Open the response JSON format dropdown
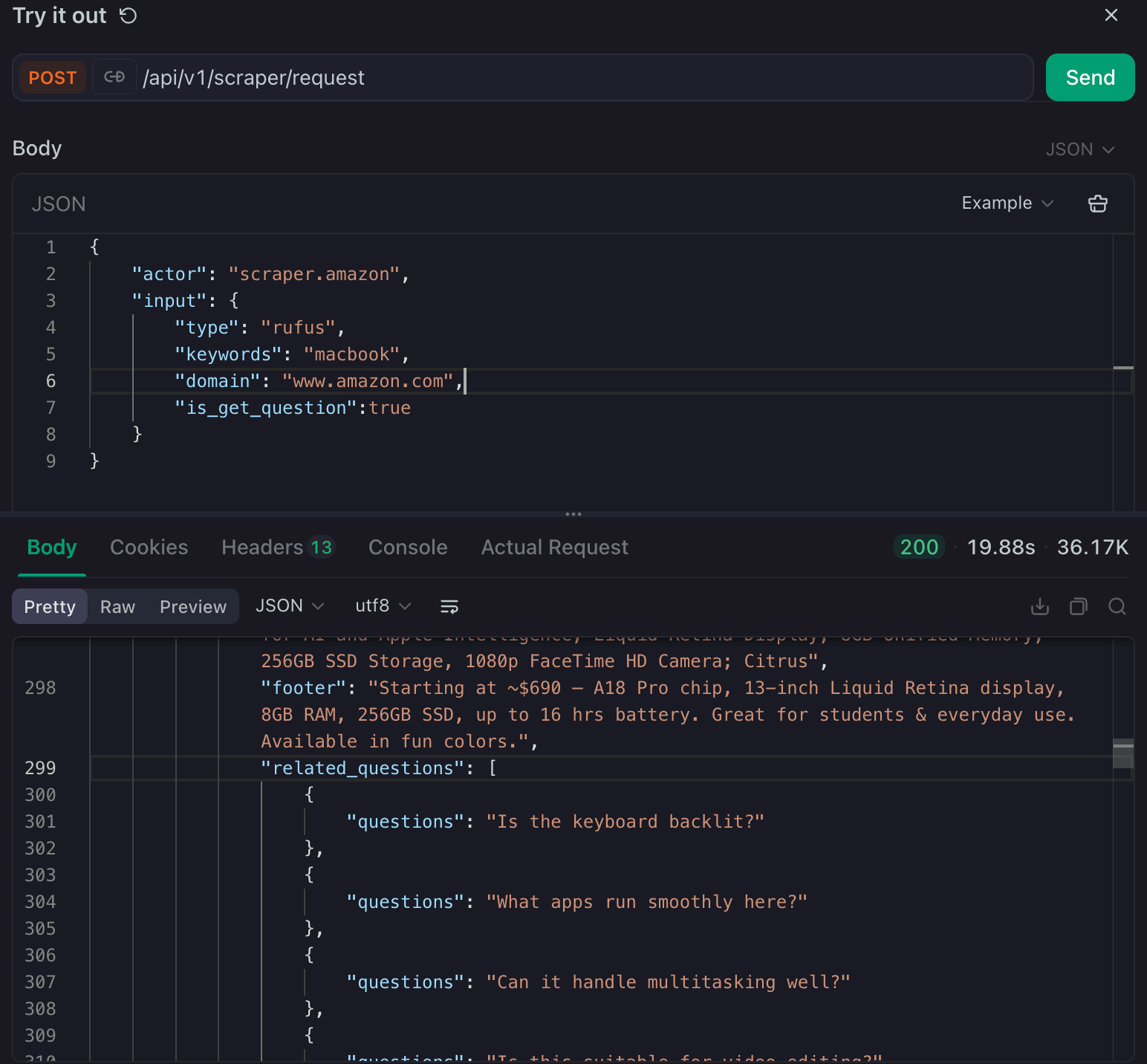 pyautogui.click(x=290, y=606)
